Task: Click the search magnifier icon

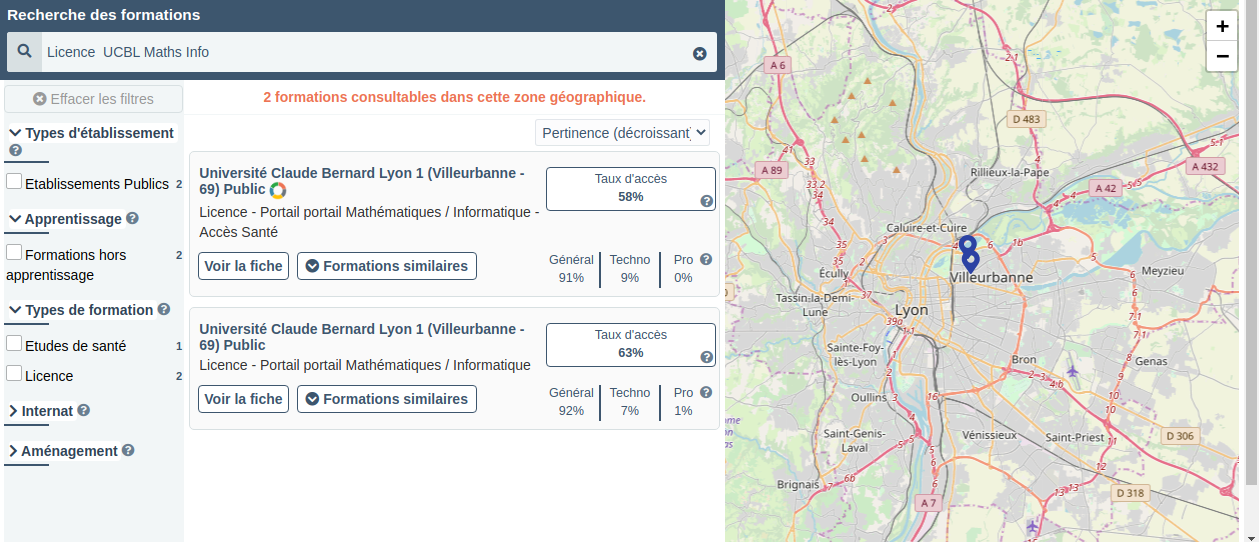Action: tap(25, 51)
